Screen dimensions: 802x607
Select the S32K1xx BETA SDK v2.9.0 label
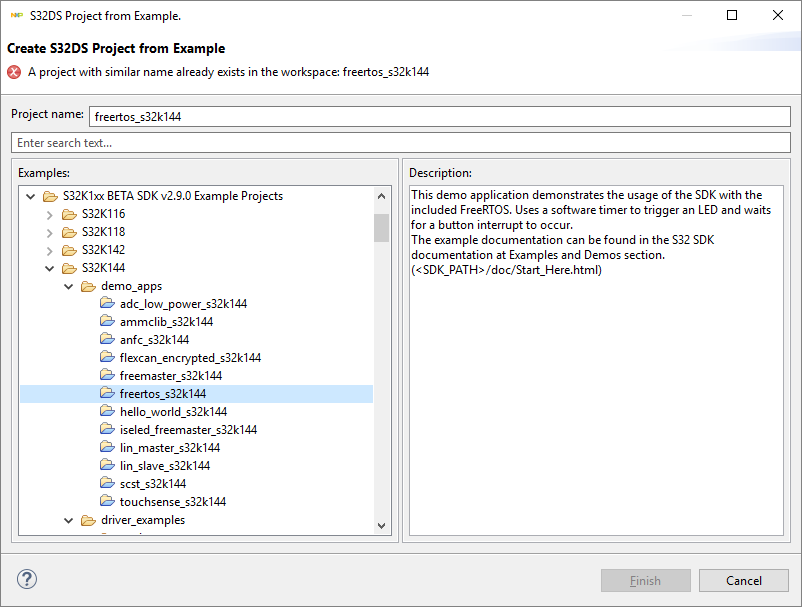(x=173, y=196)
